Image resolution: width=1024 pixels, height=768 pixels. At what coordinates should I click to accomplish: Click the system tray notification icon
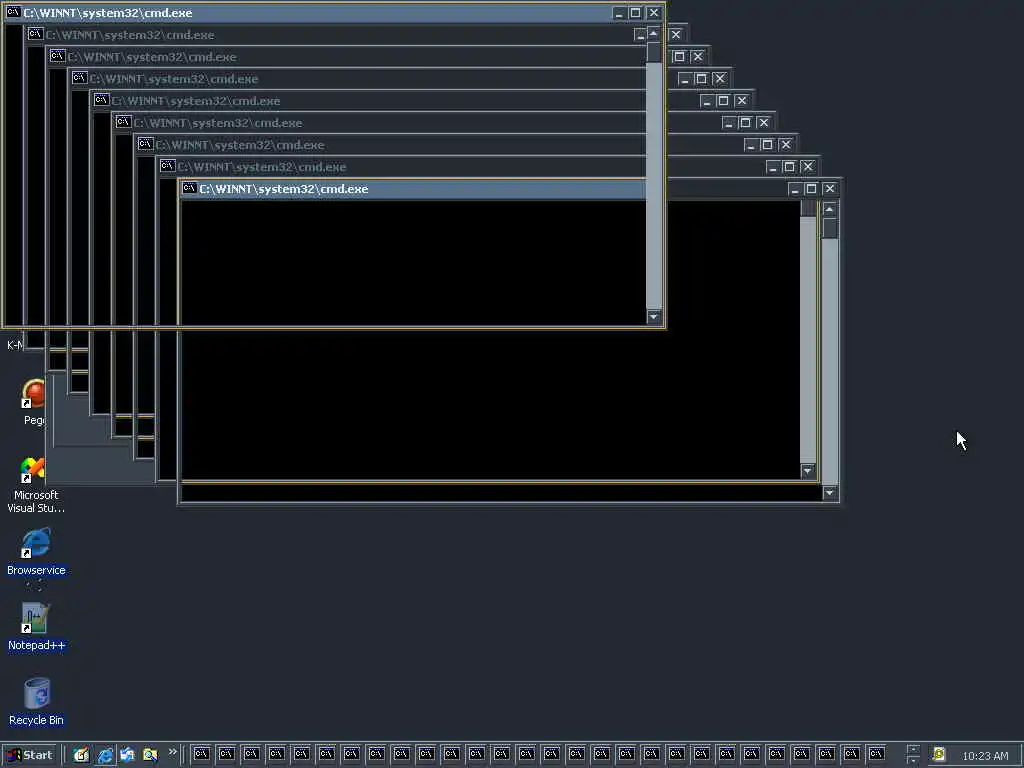[x=939, y=754]
